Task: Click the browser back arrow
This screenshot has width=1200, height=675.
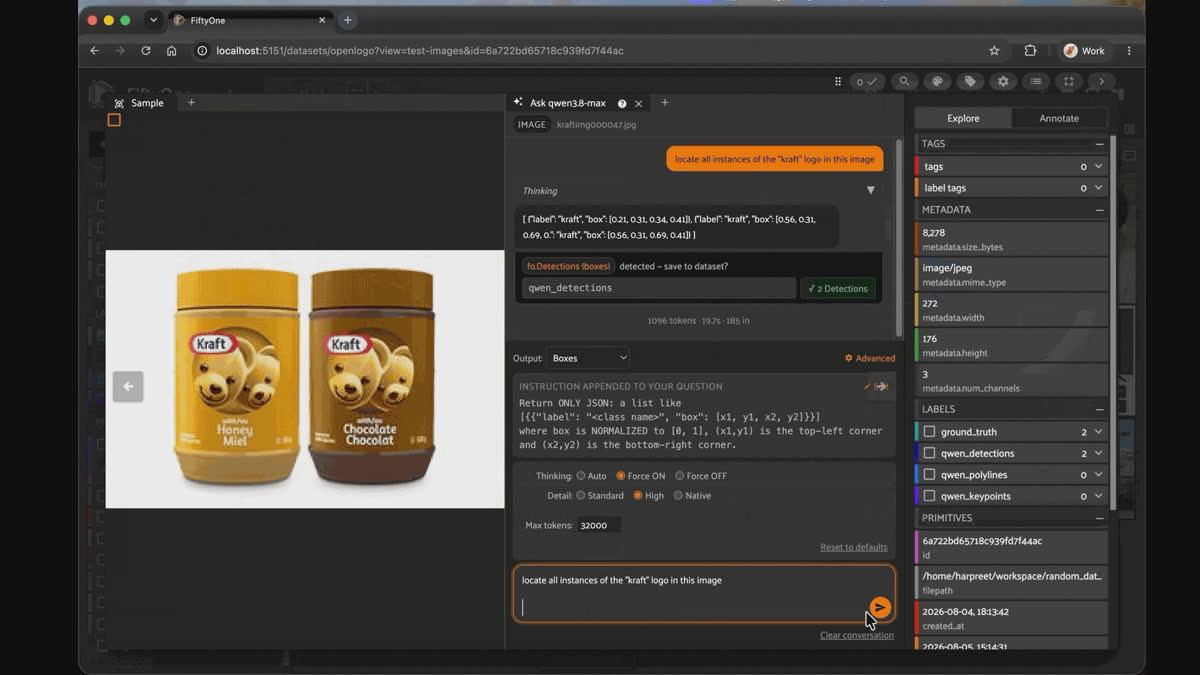Action: (x=95, y=50)
